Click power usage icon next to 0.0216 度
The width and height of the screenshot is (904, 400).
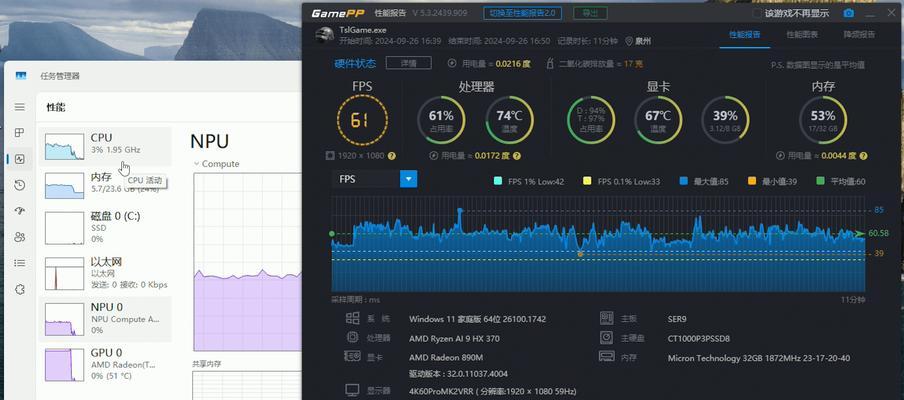453,63
